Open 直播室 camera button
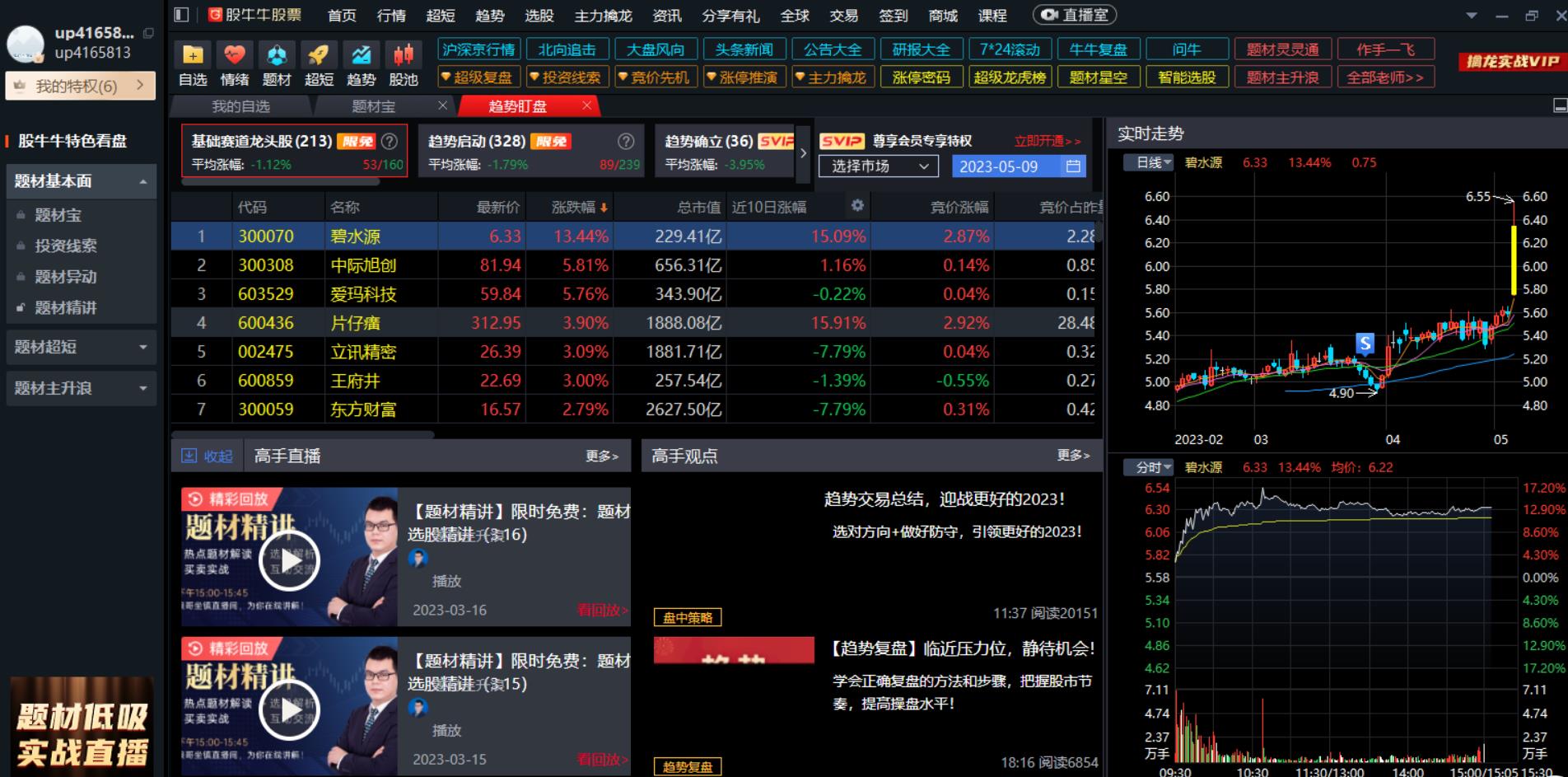Screen dimensions: 1568x777 pos(1075,15)
